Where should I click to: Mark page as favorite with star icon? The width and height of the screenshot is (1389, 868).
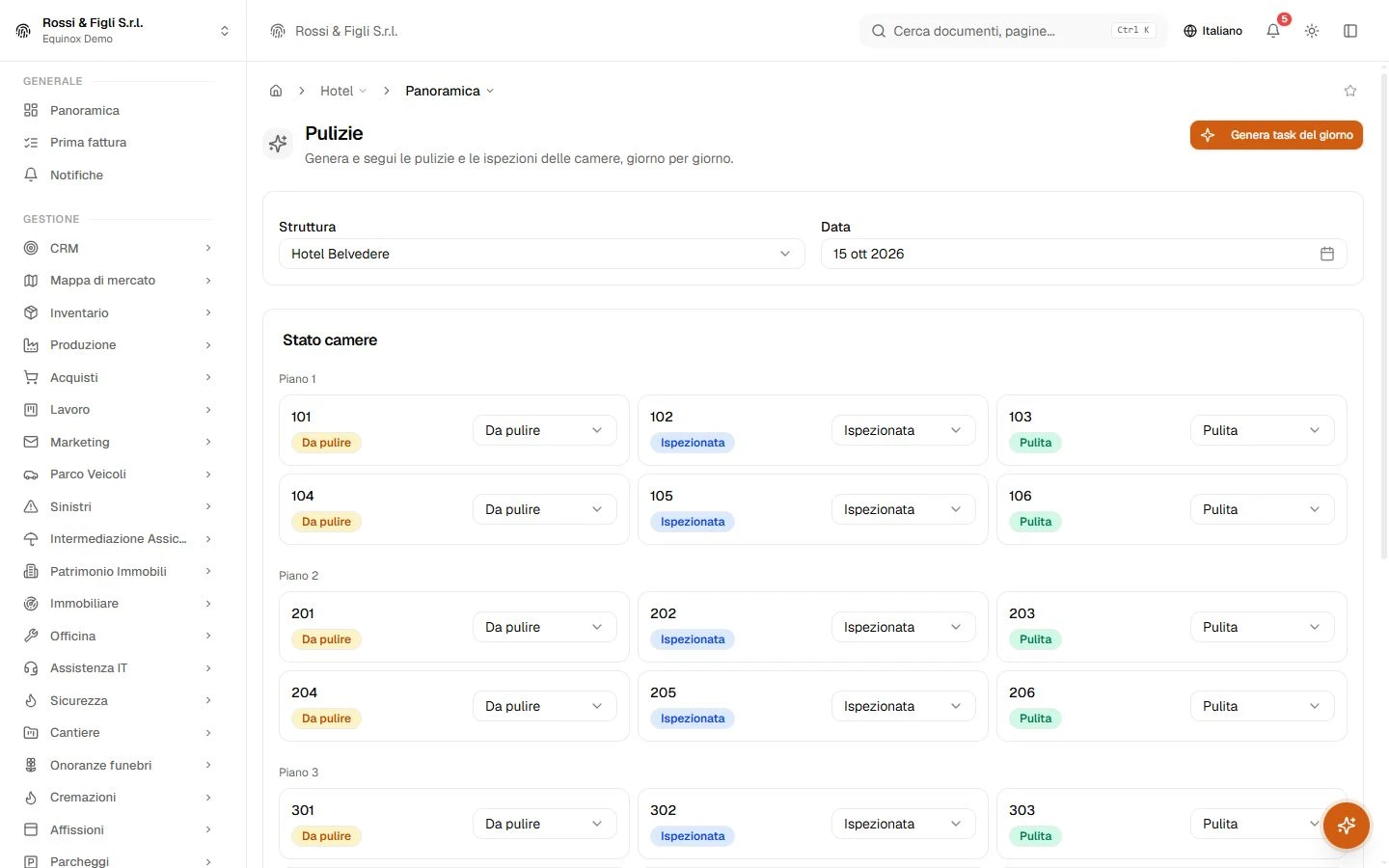pyautogui.click(x=1350, y=91)
